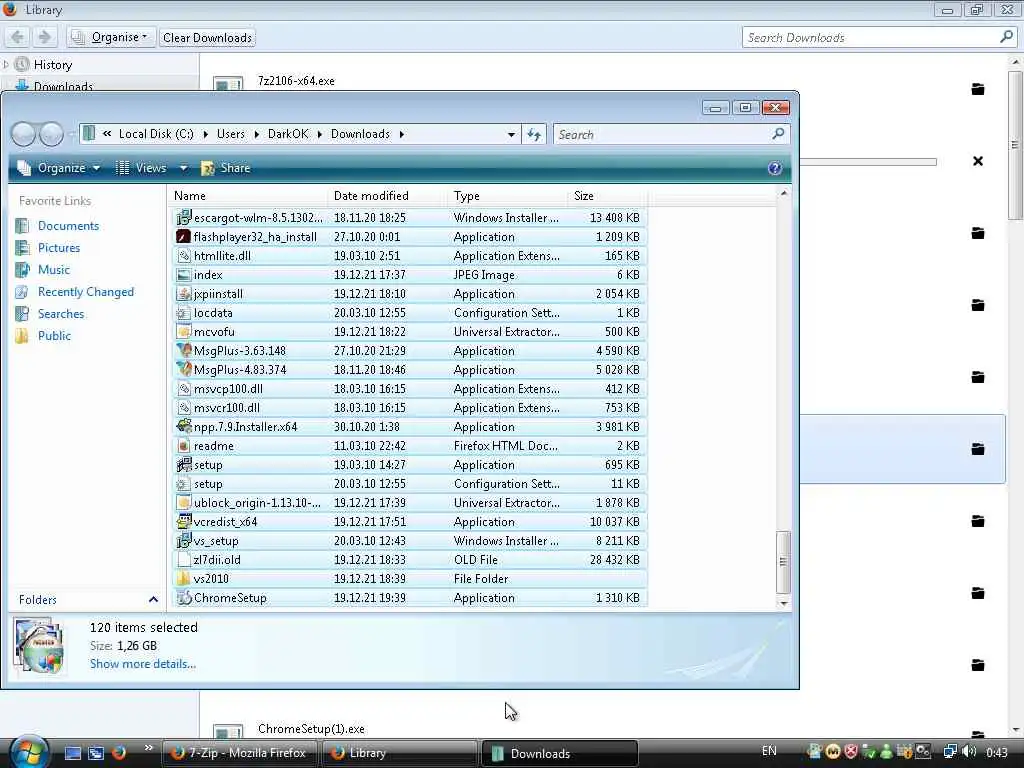The image size is (1024, 768).
Task: Open Organise menu in Library window
Action: (x=111, y=37)
